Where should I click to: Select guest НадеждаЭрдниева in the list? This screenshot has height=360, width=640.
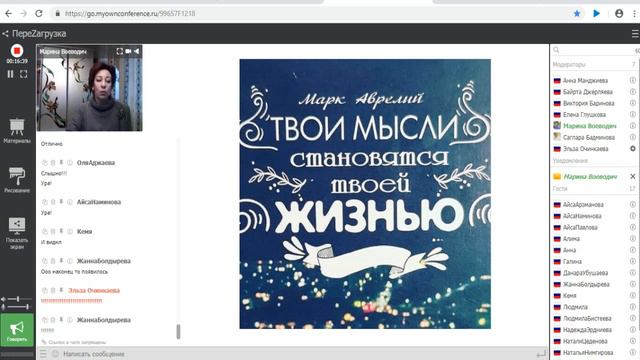tap(587, 330)
